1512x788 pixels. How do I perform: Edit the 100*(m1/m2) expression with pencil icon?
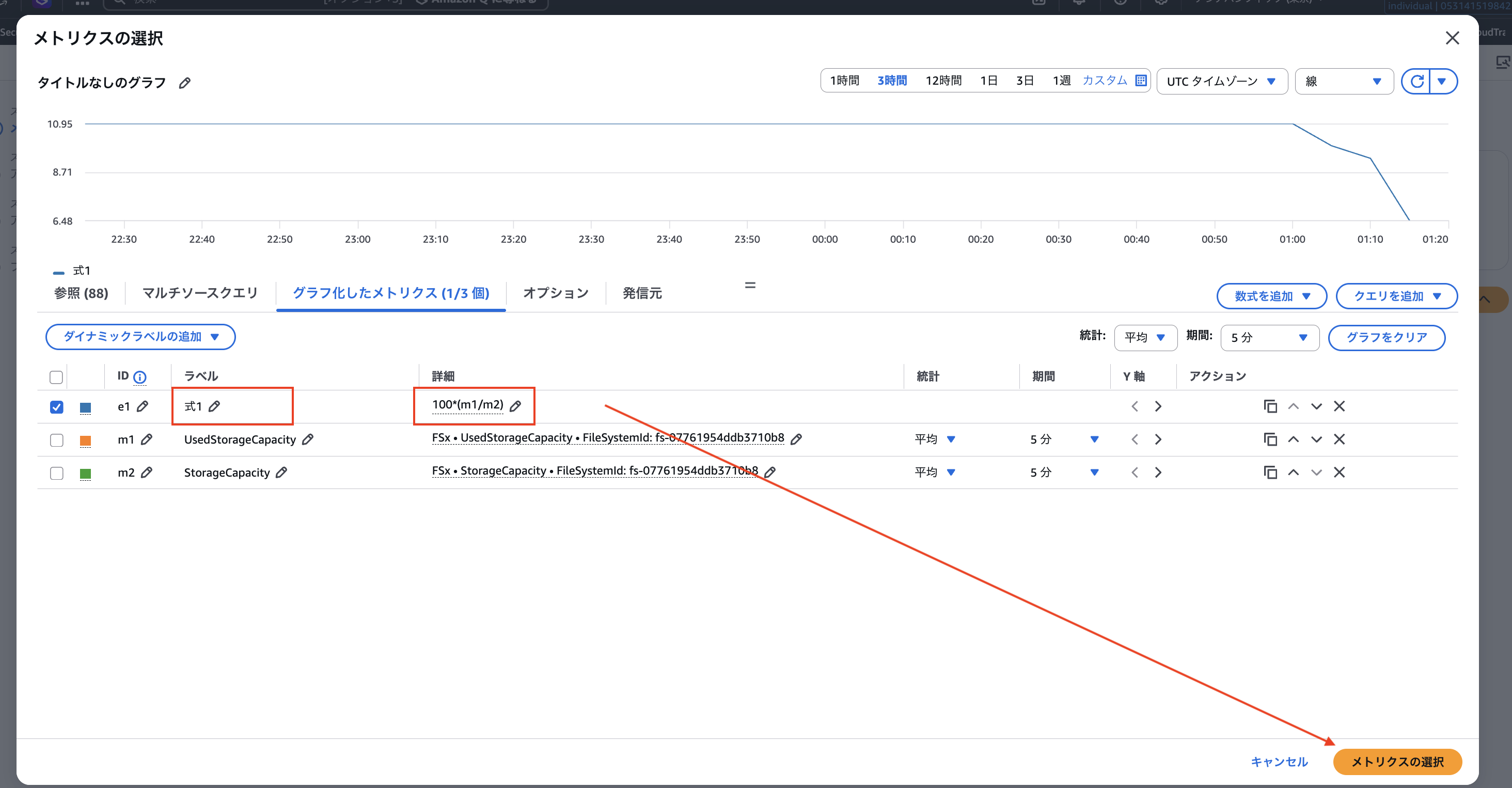(x=516, y=405)
